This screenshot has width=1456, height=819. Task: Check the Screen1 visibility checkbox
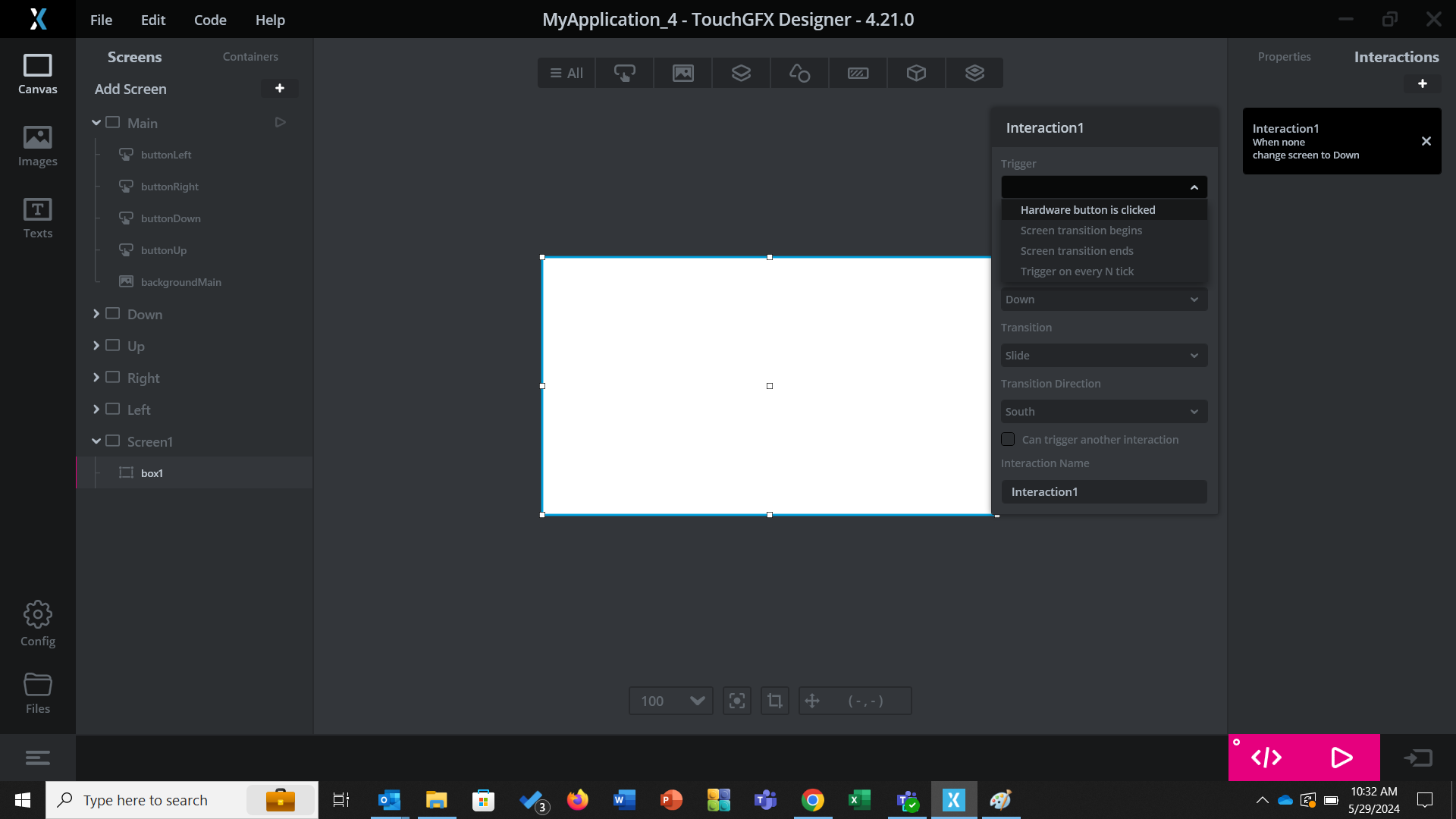[112, 441]
